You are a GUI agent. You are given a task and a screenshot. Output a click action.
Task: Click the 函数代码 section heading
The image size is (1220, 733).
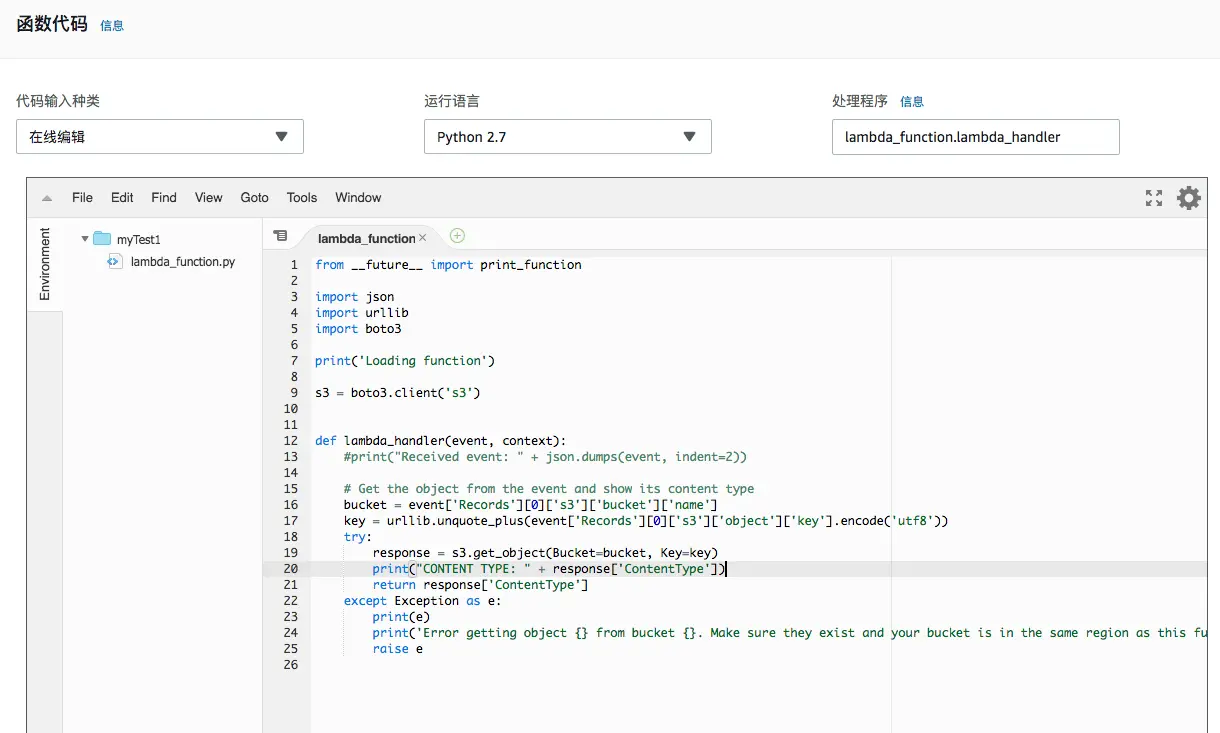pos(52,24)
